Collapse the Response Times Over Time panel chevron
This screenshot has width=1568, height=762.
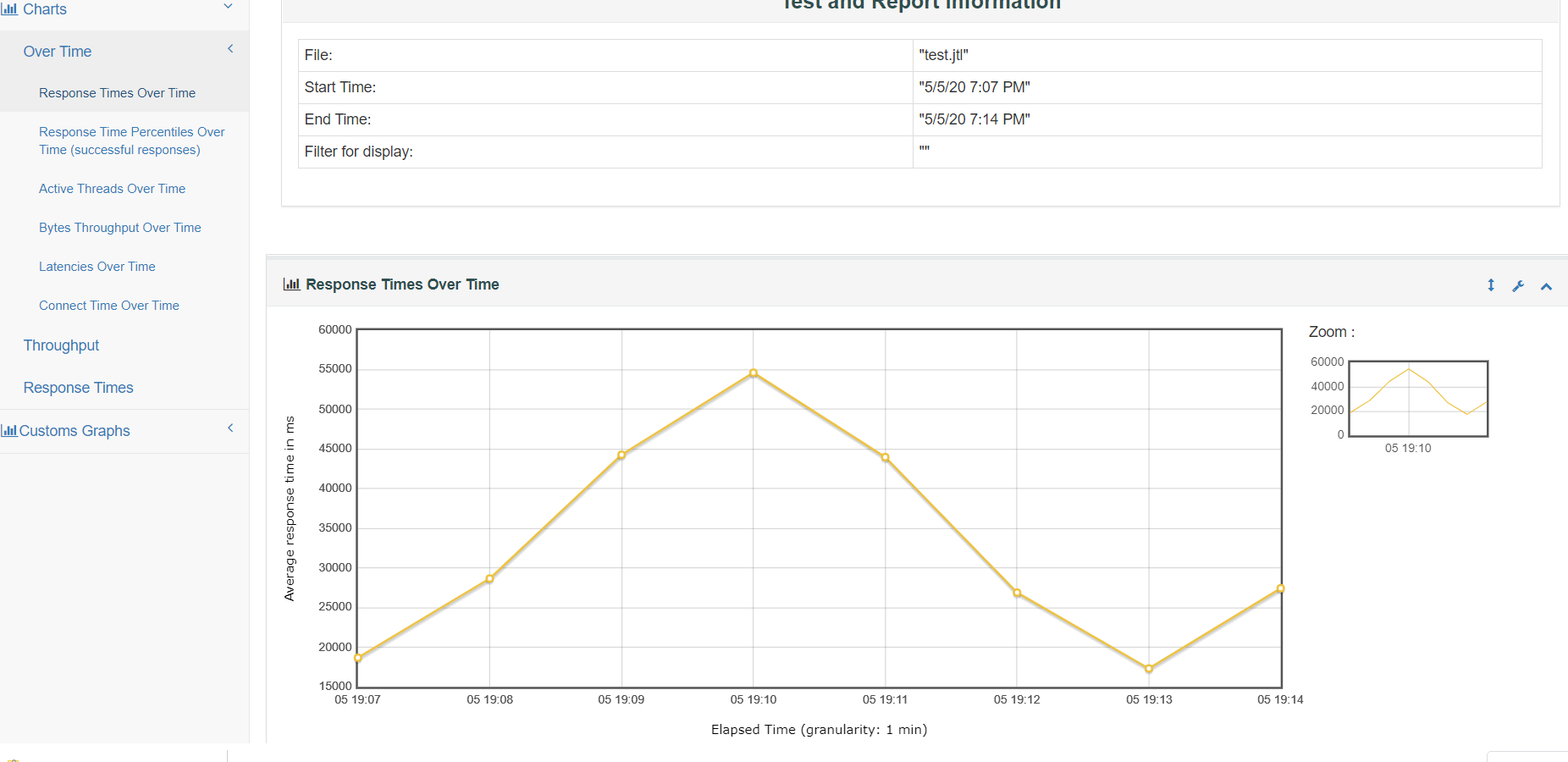pos(1546,286)
